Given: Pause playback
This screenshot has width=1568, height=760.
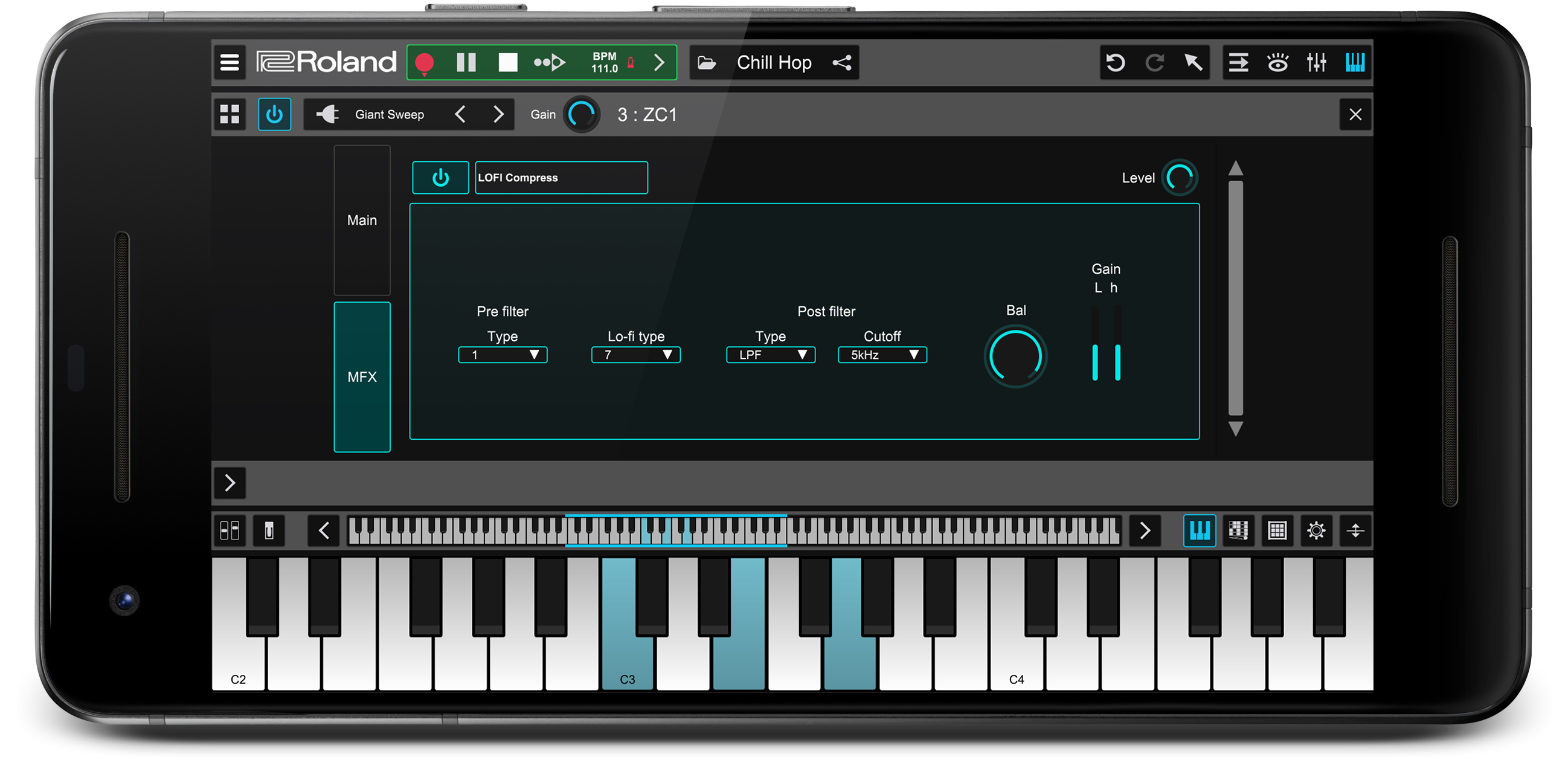Looking at the screenshot, I should (466, 62).
